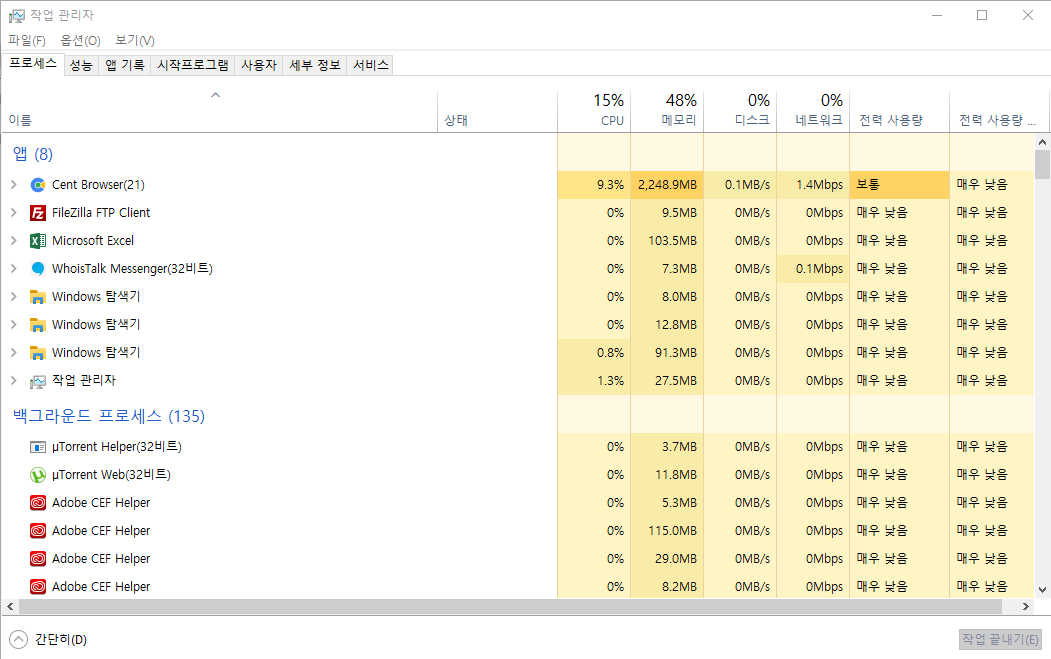This screenshot has width=1051, height=659.
Task: Click the 보통 power usage cell
Action: (900, 184)
